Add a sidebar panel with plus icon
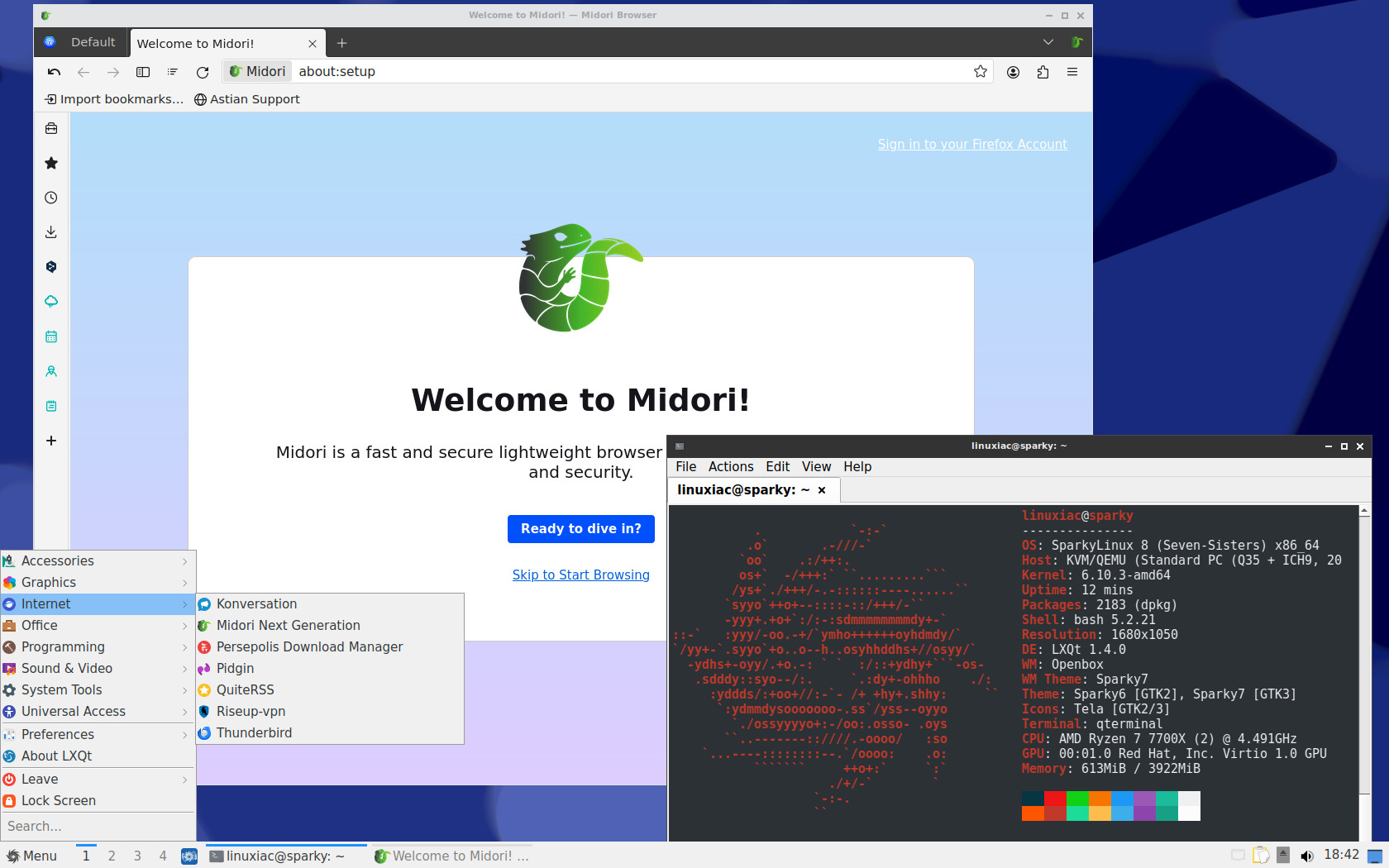Viewport: 1389px width, 868px height. pos(51,441)
